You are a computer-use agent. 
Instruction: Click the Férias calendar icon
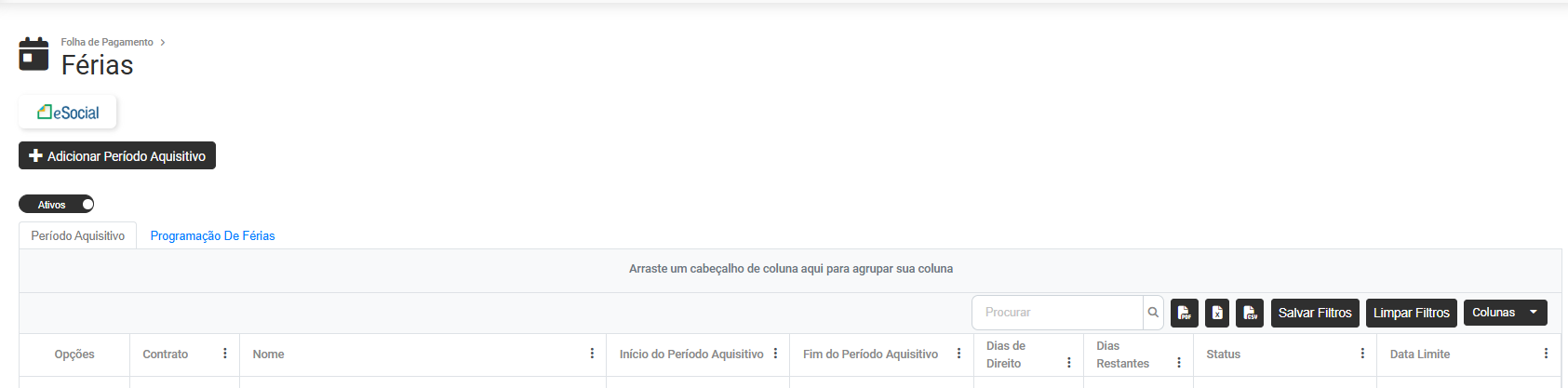pyautogui.click(x=34, y=54)
